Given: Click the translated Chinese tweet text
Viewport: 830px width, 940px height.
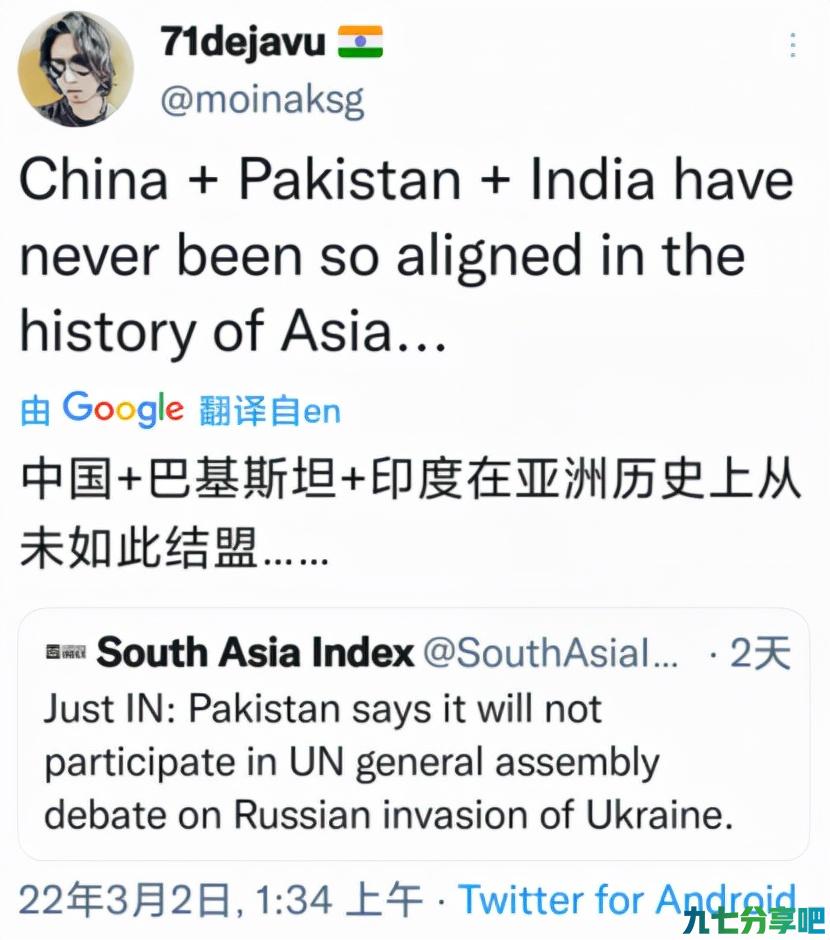Looking at the screenshot, I should [411, 513].
